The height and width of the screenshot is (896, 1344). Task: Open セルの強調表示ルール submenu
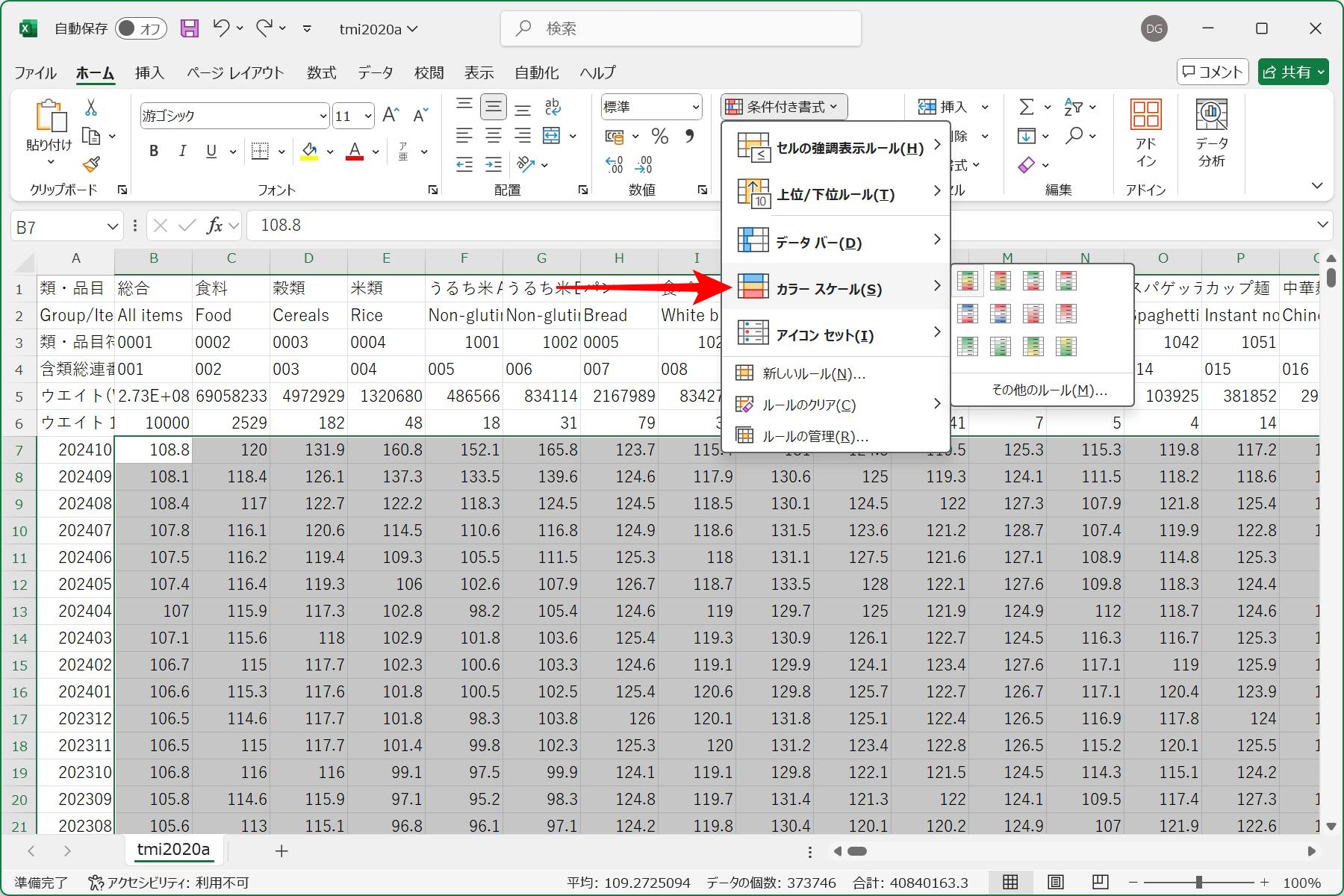tap(836, 148)
